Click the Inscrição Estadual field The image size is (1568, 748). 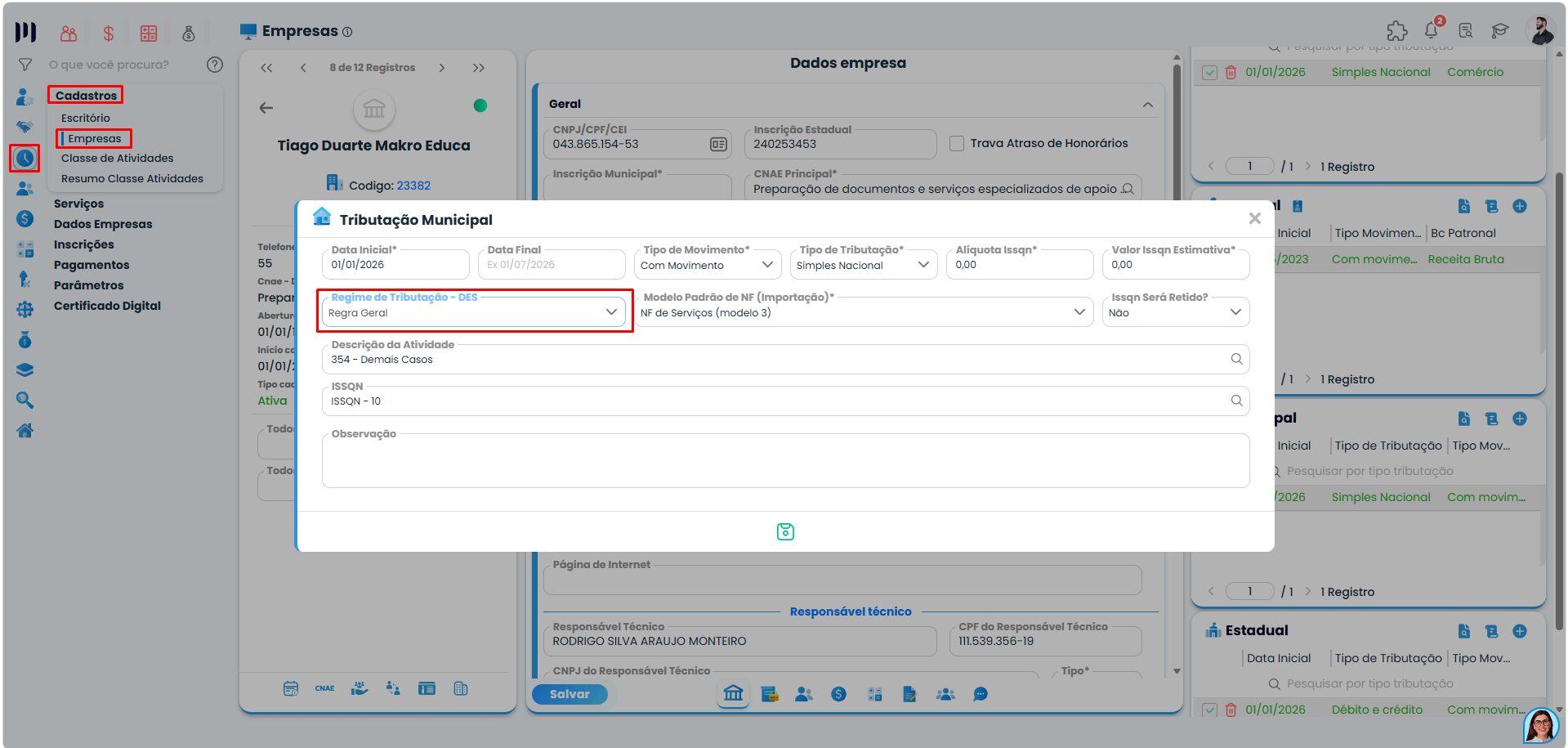click(840, 144)
